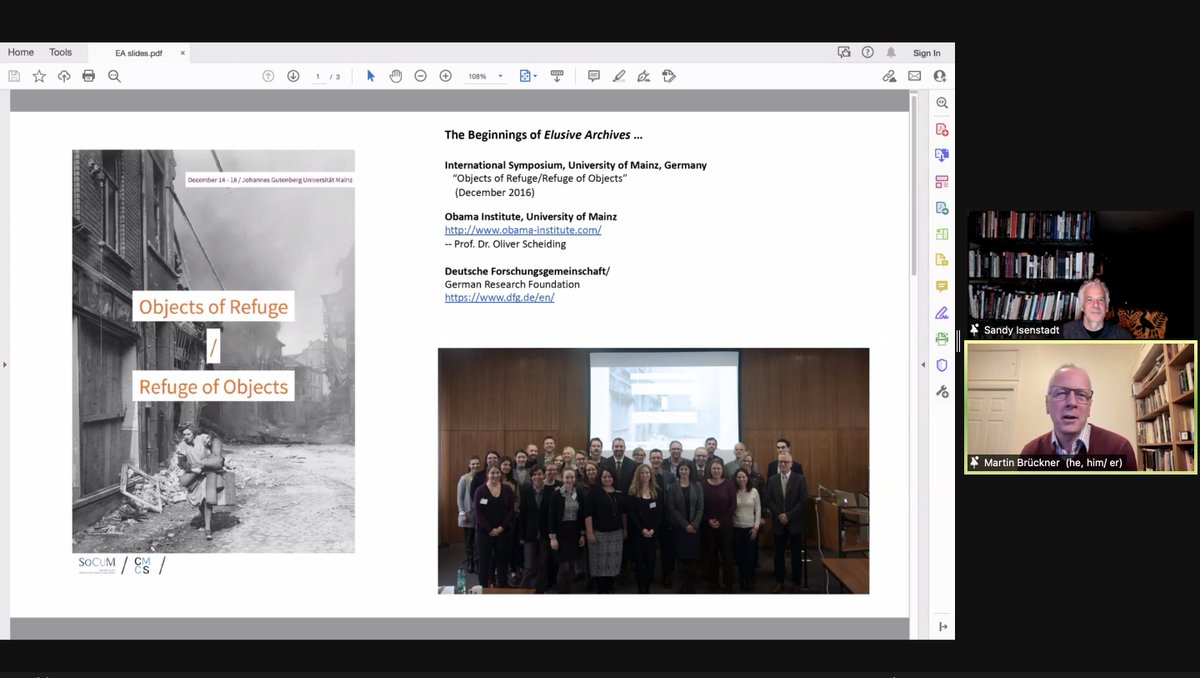Save the PDF with the floppy disk icon
The width and height of the screenshot is (1200, 678).
click(x=14, y=76)
